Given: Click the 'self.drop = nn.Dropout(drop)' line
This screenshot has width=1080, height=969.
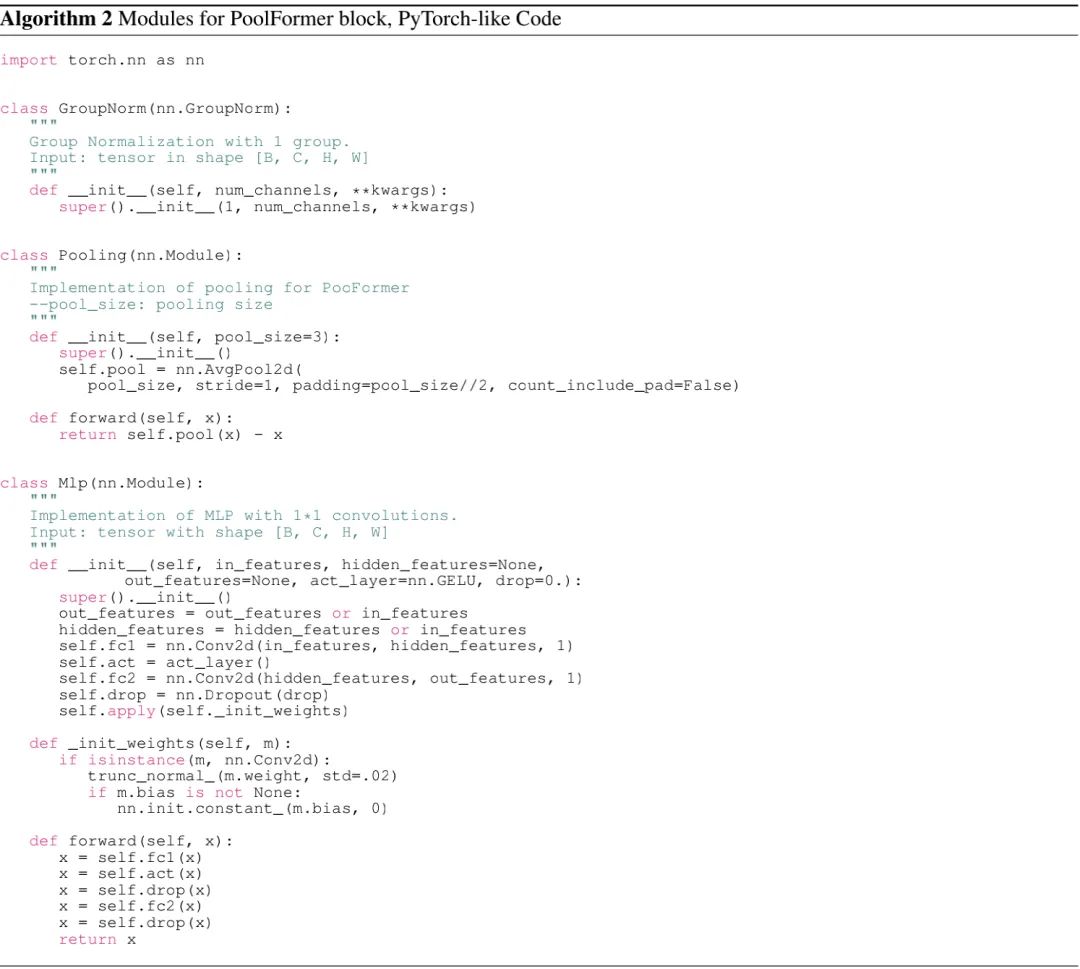Looking at the screenshot, I should click(194, 695).
